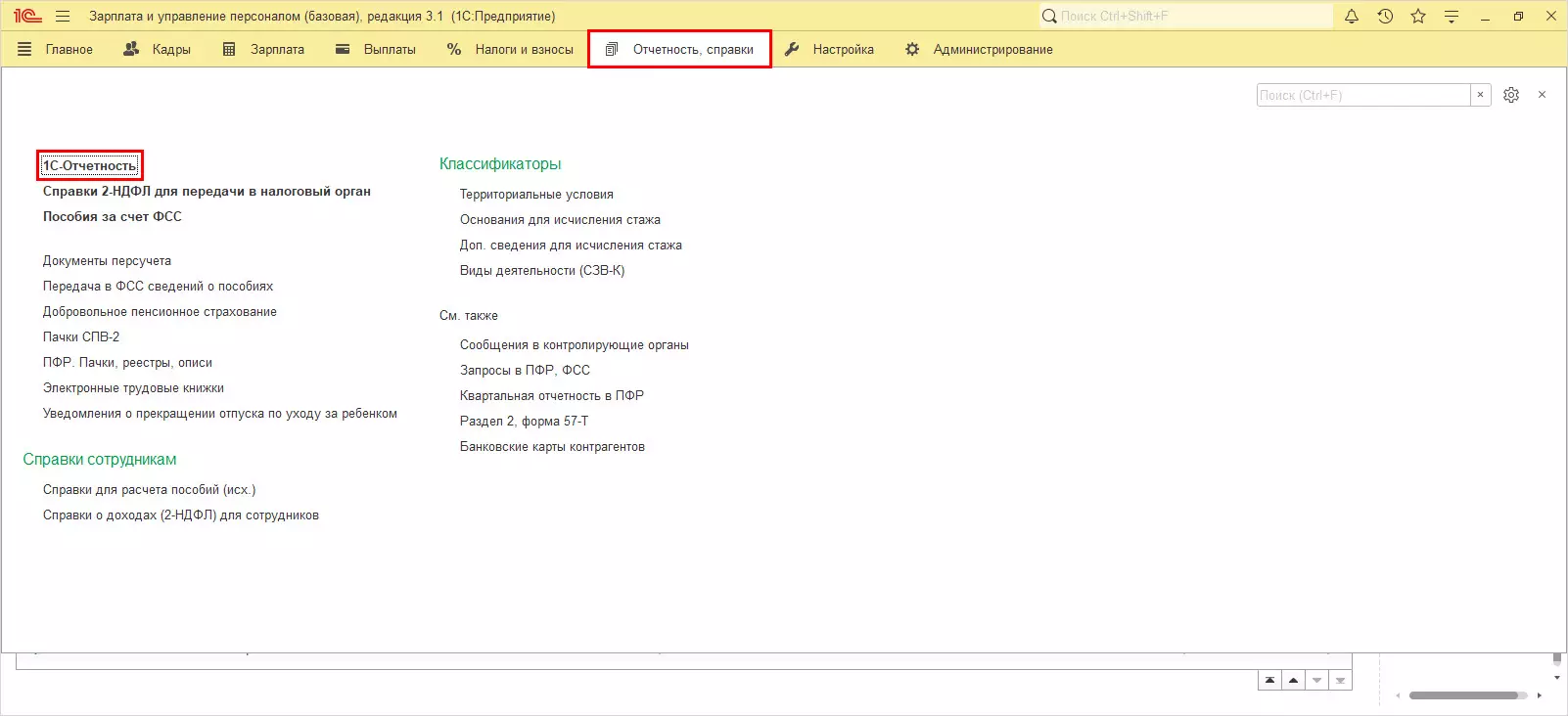Click the vertical scrollbar down arrow at bottom right
The height and width of the screenshot is (716, 1568).
pos(1557,678)
